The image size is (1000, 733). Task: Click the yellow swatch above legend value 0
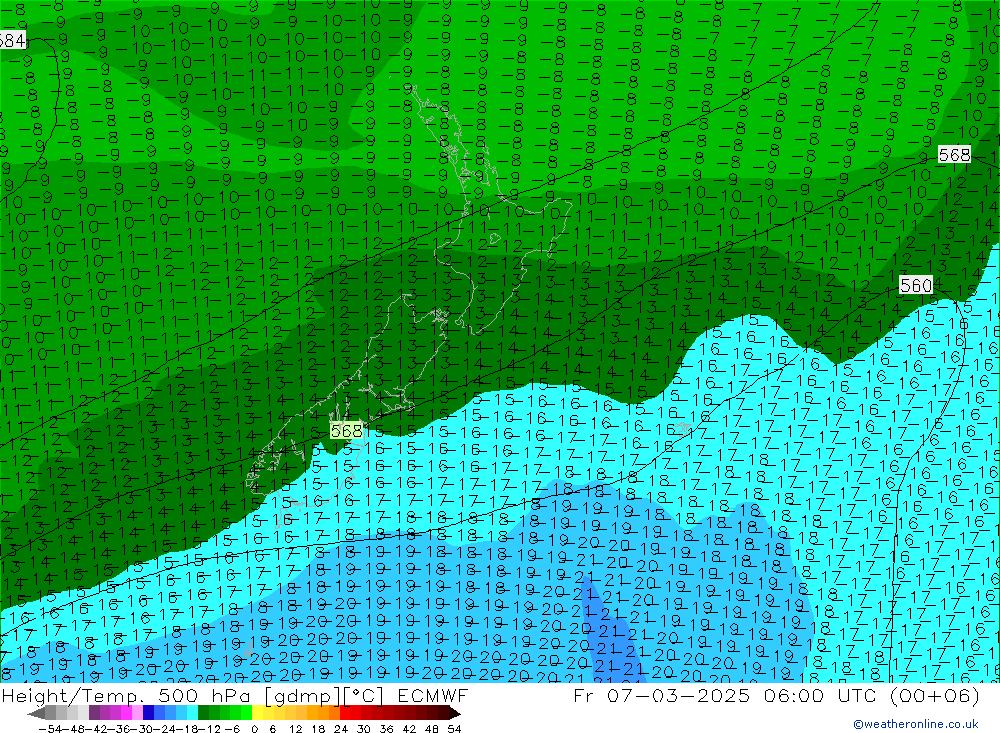[x=257, y=713]
